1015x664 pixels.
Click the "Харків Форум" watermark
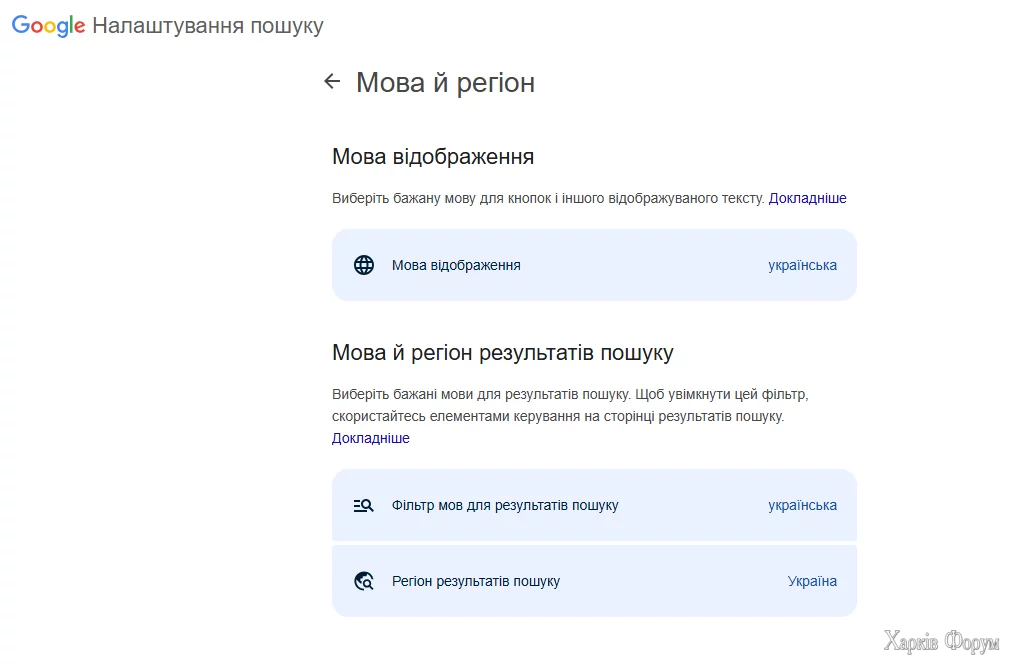click(x=941, y=642)
